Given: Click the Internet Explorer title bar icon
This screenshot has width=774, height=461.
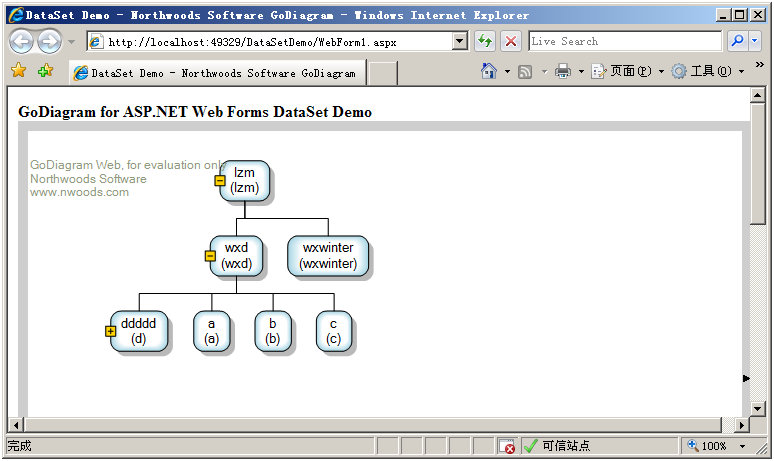Looking at the screenshot, I should 16,15.
